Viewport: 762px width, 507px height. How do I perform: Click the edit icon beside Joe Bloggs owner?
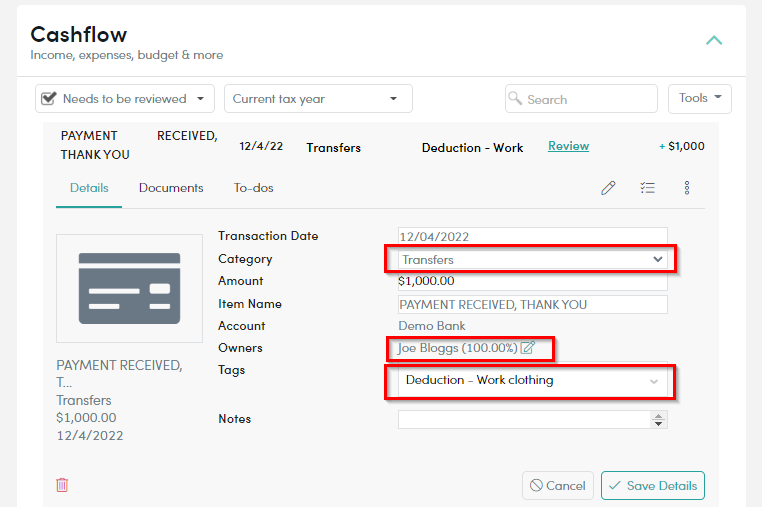[528, 348]
